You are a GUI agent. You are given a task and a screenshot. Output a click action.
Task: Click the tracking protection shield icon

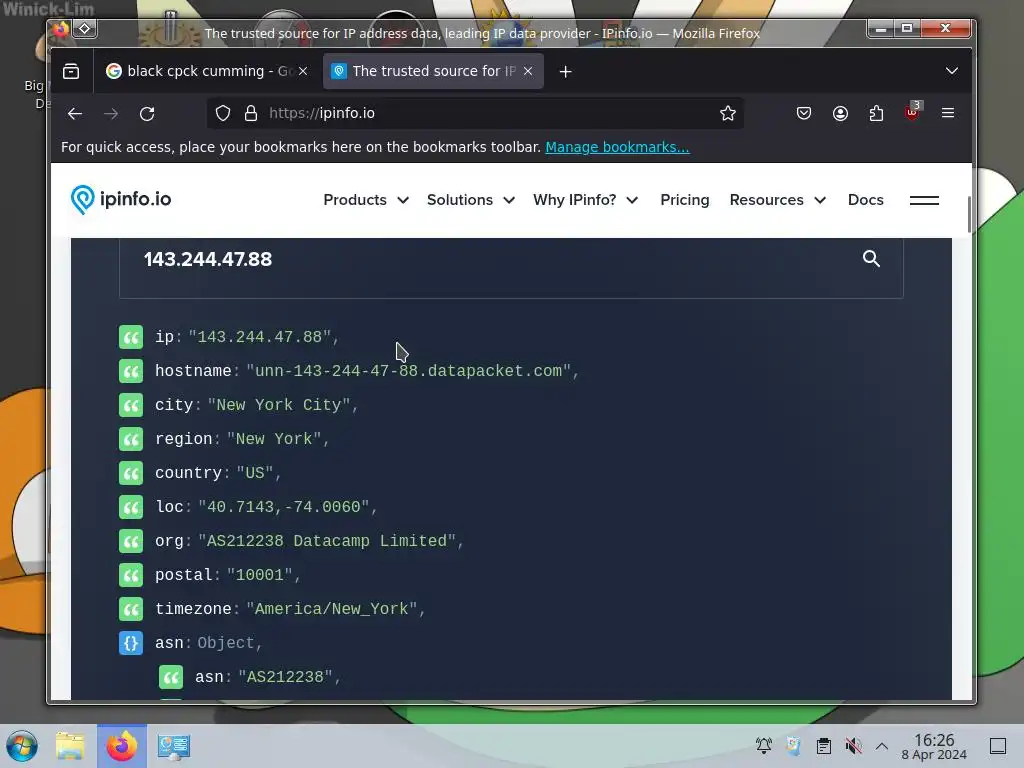coord(223,114)
